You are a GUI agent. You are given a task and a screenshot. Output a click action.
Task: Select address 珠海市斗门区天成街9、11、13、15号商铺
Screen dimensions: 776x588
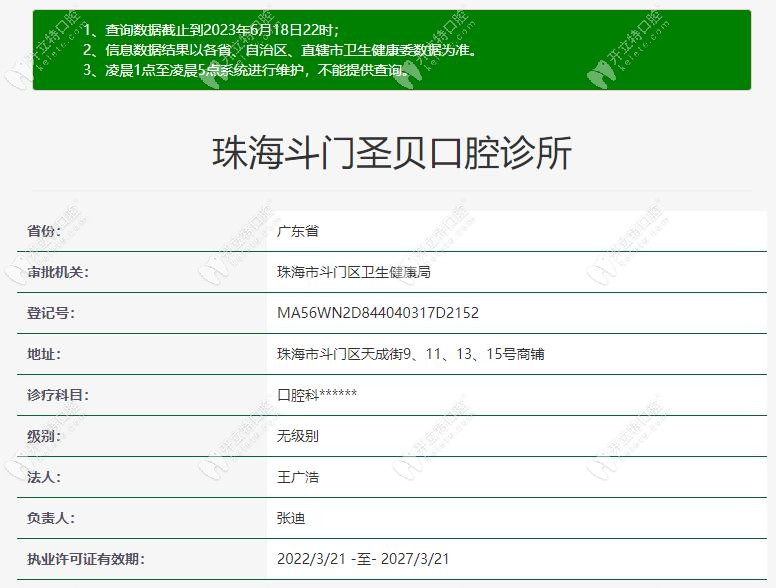[410, 354]
